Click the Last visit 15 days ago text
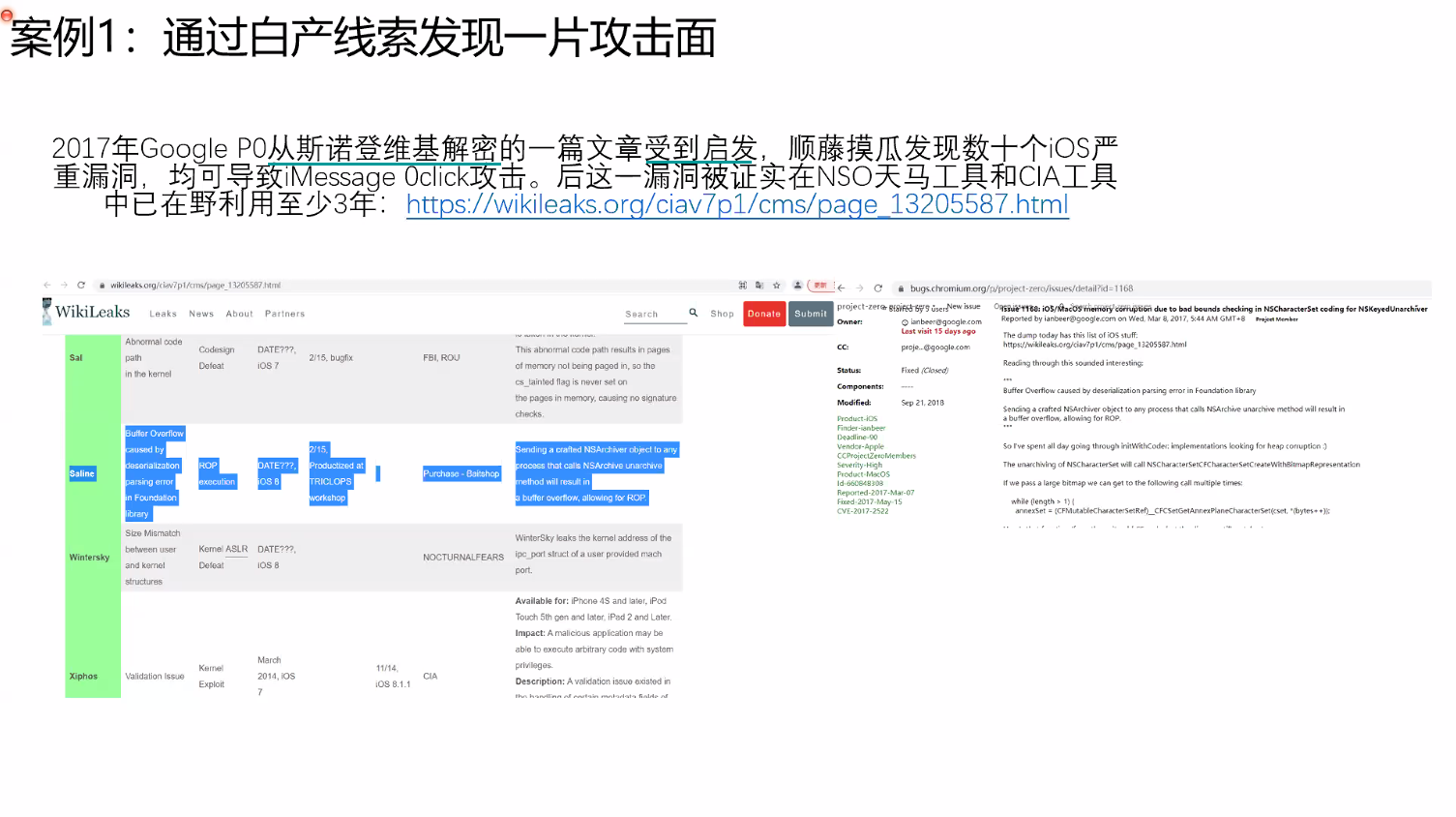 (x=938, y=331)
